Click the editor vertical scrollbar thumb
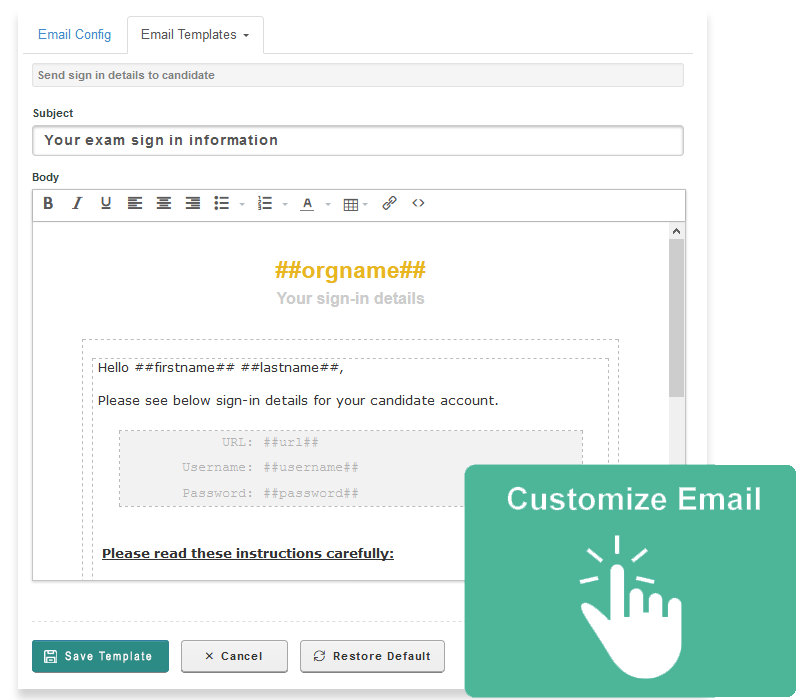This screenshot has width=800, height=700. tap(677, 318)
